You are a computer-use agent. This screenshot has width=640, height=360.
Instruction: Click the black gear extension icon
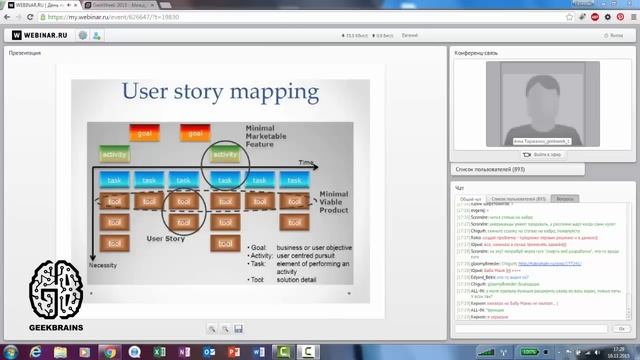click(608, 17)
